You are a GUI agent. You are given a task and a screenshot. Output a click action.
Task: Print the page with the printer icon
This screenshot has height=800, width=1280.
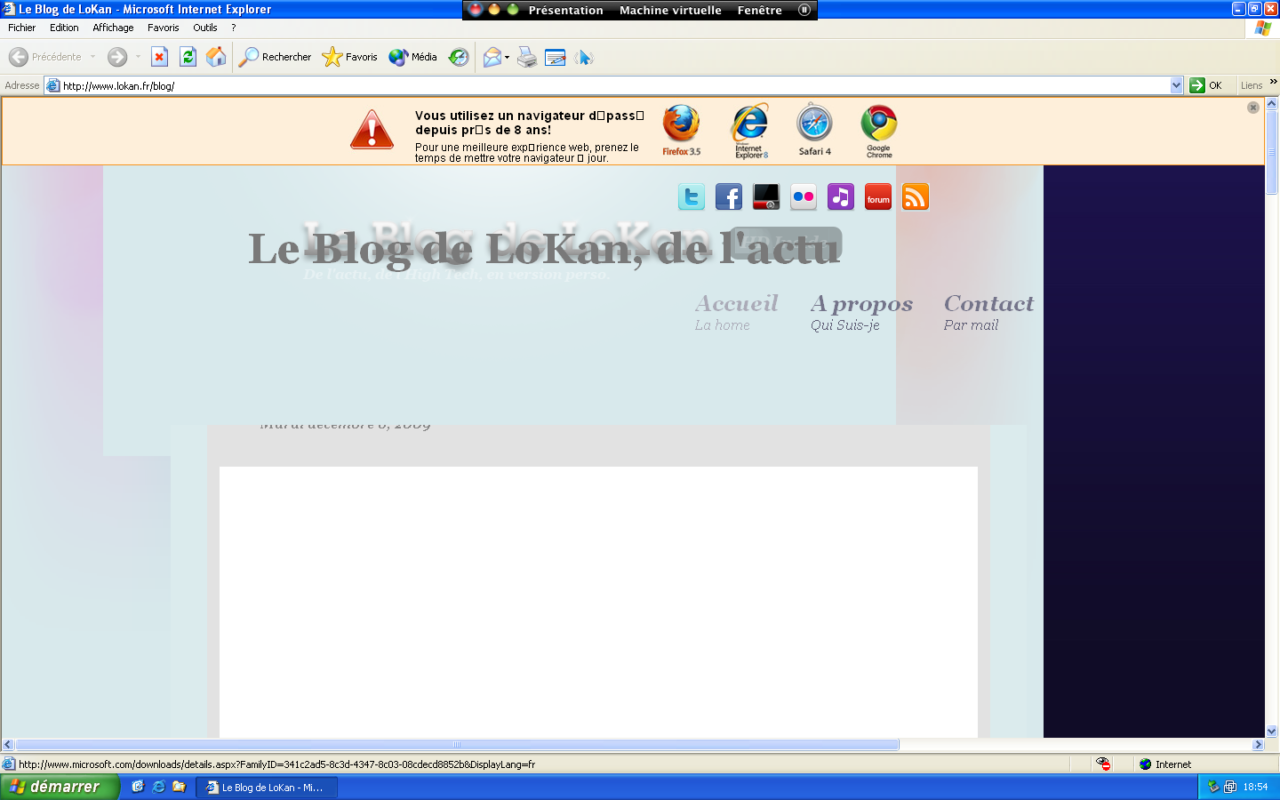click(x=527, y=57)
